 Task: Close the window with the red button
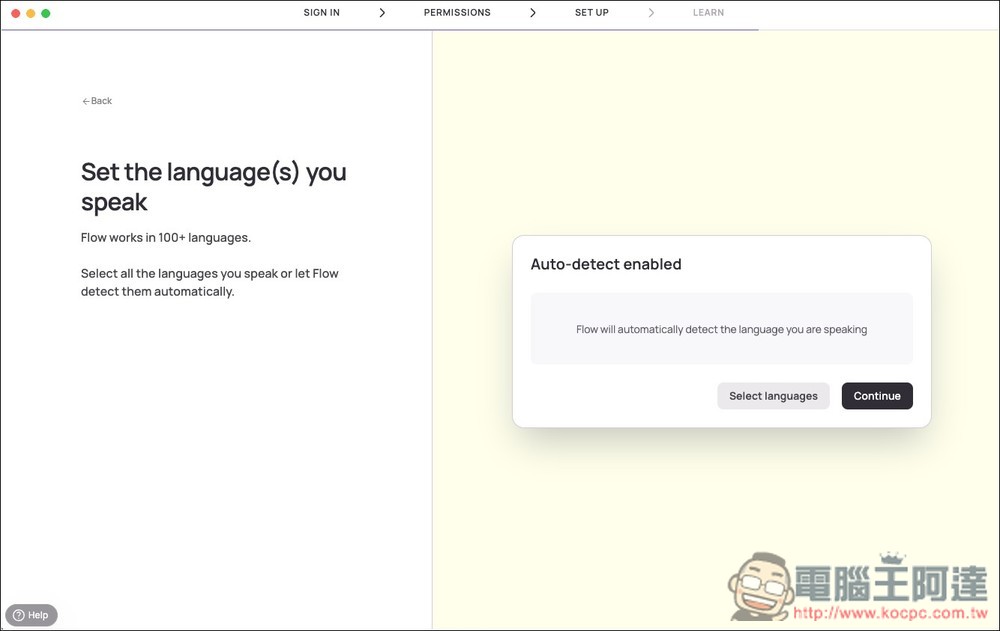point(16,13)
